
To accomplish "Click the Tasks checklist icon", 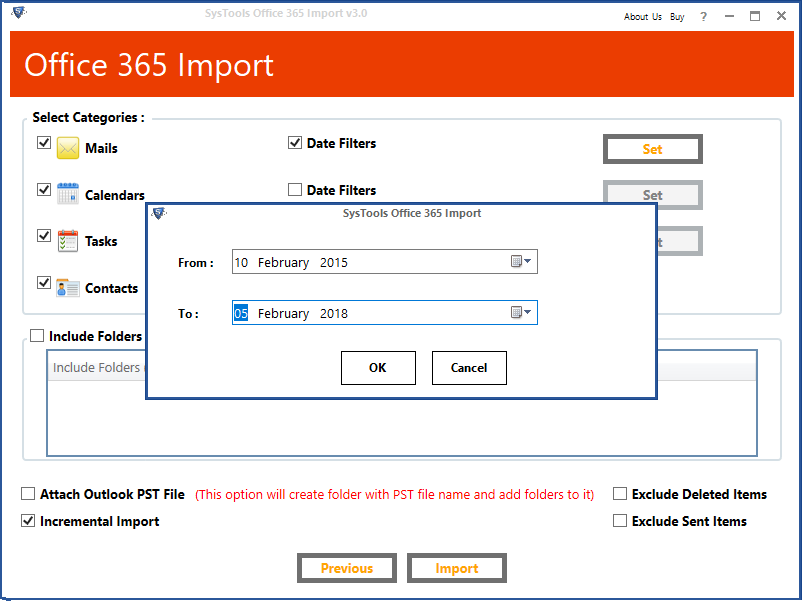I will coord(68,240).
